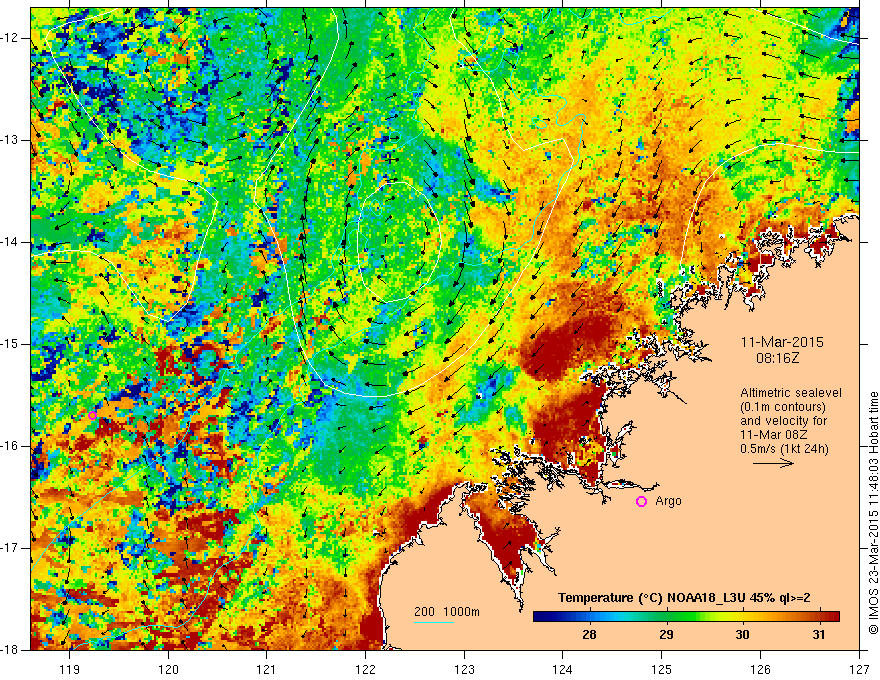Click the '120' longitude axis label
The width and height of the screenshot is (880, 680).
pos(168,670)
